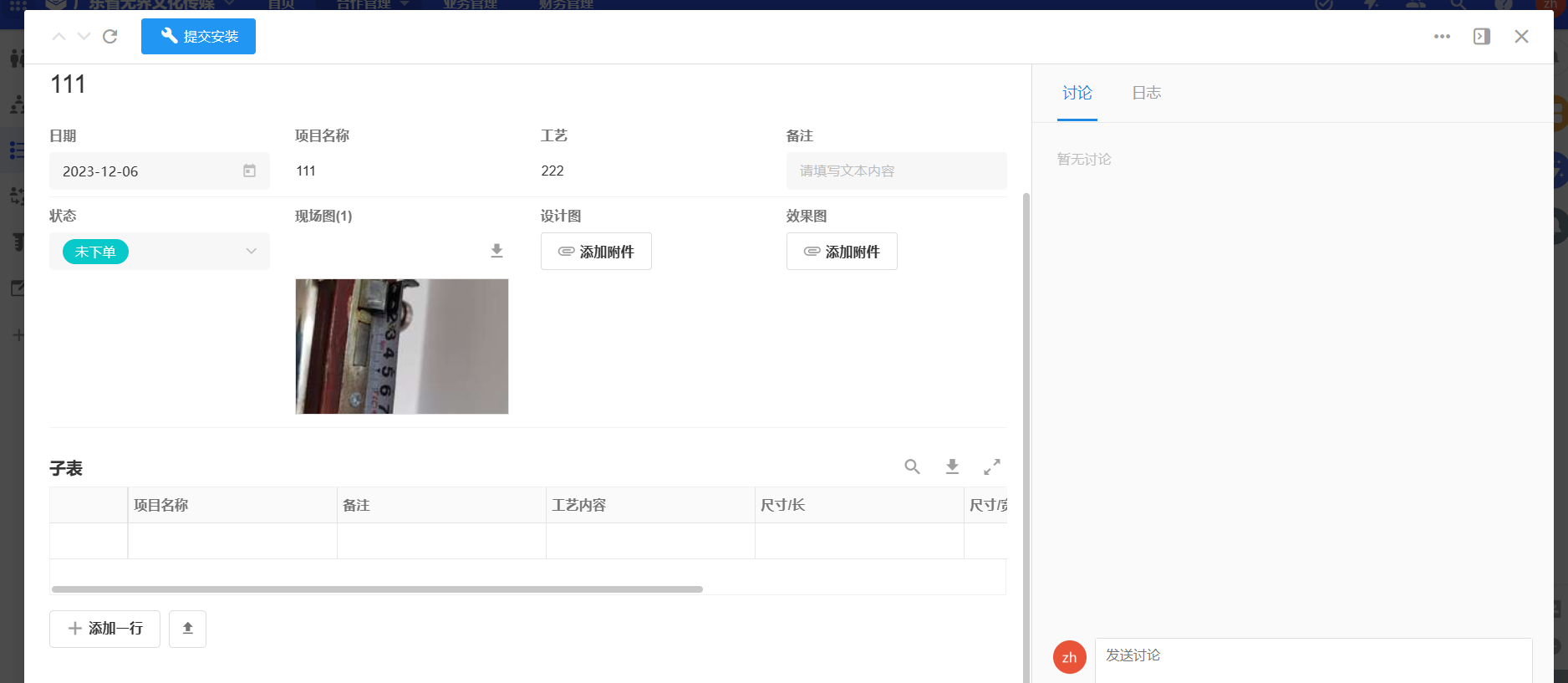Switch to the 日志 tab
The height and width of the screenshot is (683, 1568).
(x=1146, y=93)
